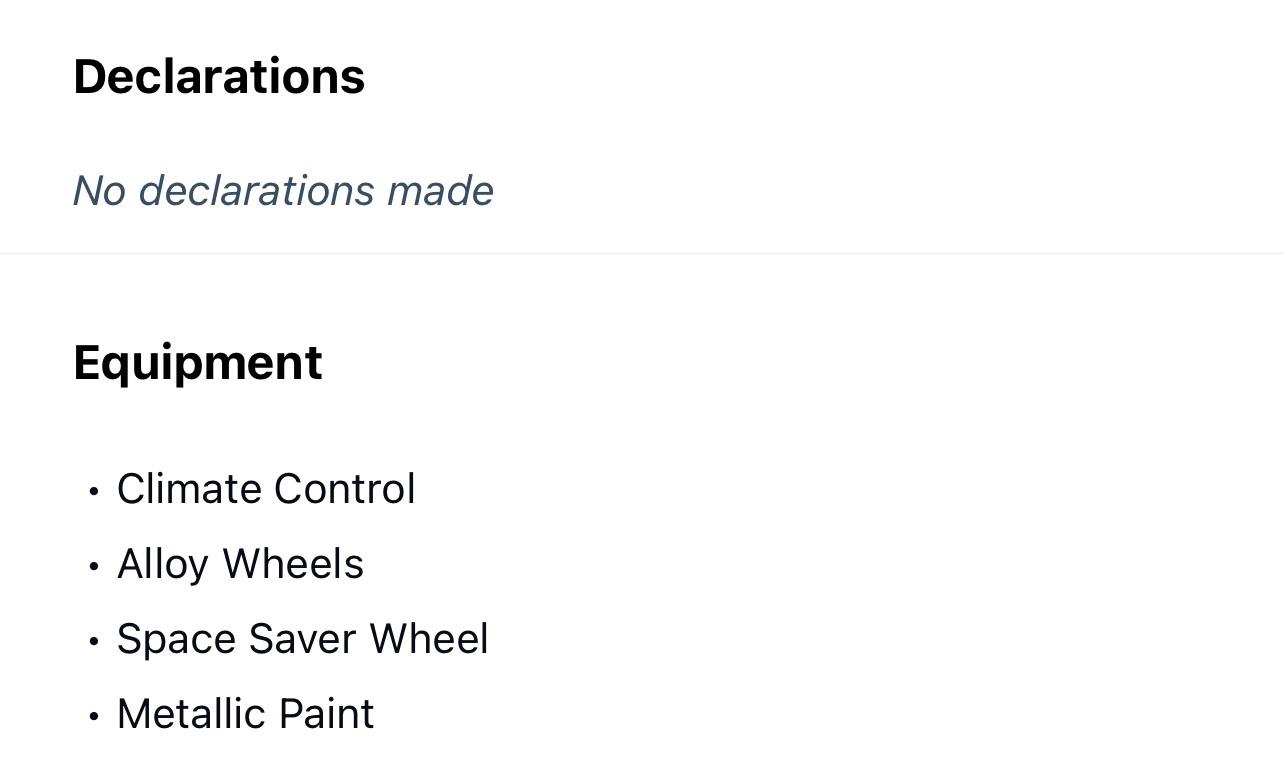
Task: Click the bullet beside Climate Control
Action: pos(94,491)
